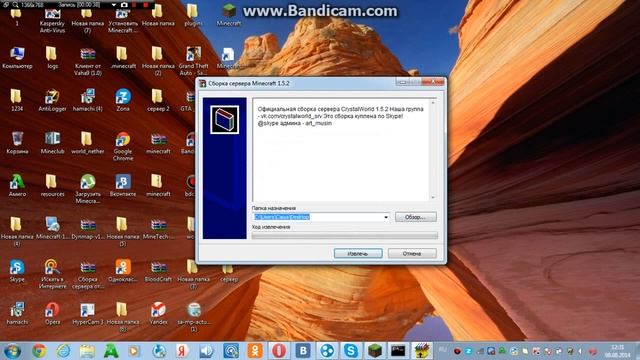Viewport: 640px width, 360px height.
Task: Open the Амиго browser desktop shortcut
Action: [x=17, y=185]
